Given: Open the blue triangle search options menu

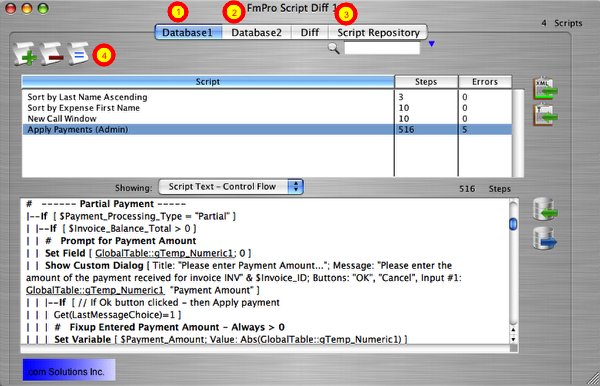Looking at the screenshot, I should click(x=432, y=44).
